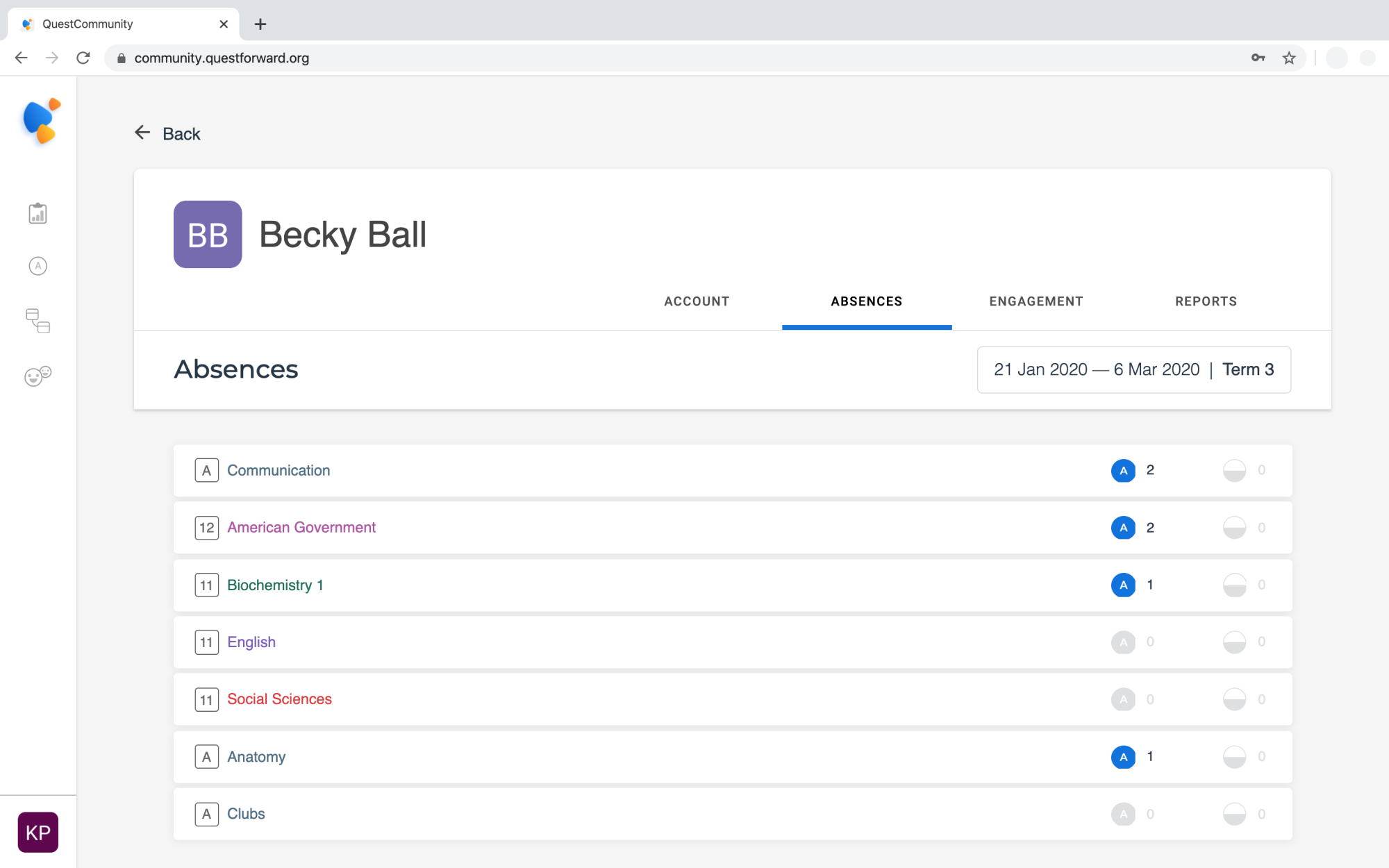The image size is (1389, 868).
Task: Open the circled A attendance icon in the sidebar
Action: 38,266
